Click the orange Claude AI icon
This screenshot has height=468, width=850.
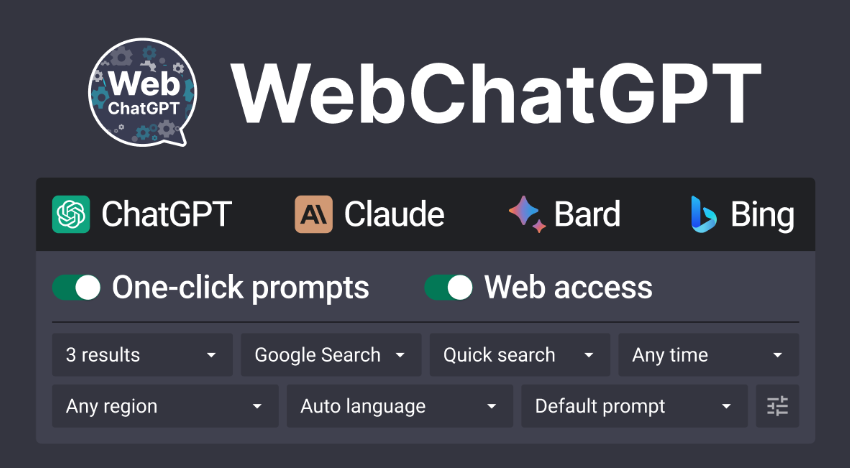tap(313, 214)
